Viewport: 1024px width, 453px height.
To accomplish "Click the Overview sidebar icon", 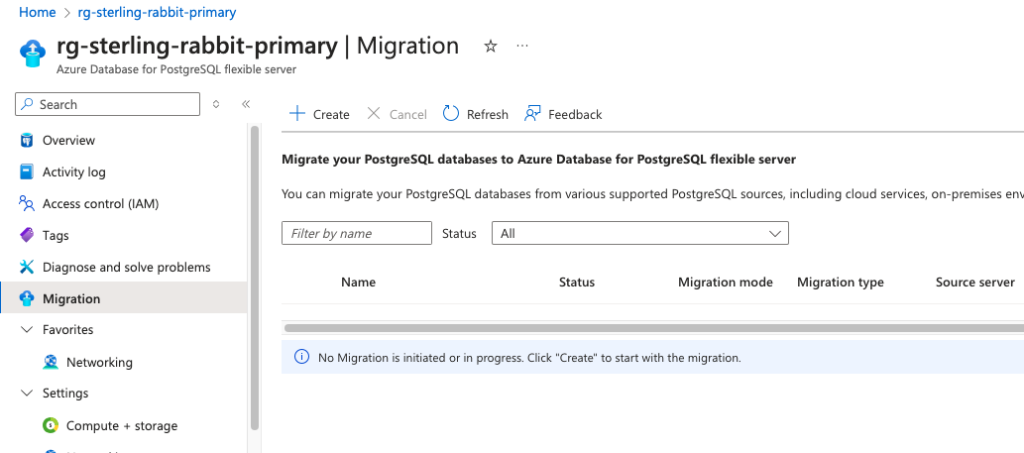I will click(27, 140).
